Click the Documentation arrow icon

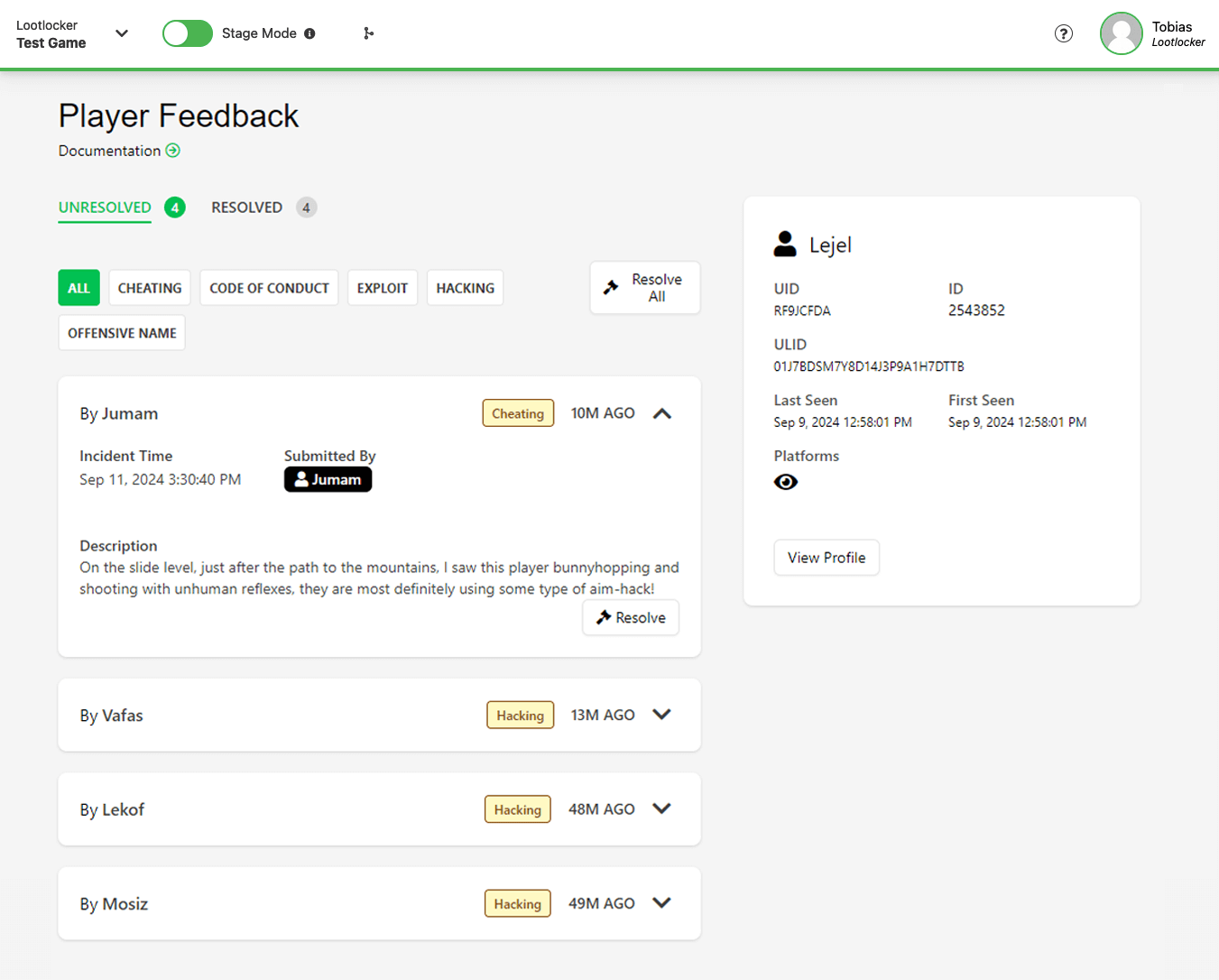173,151
